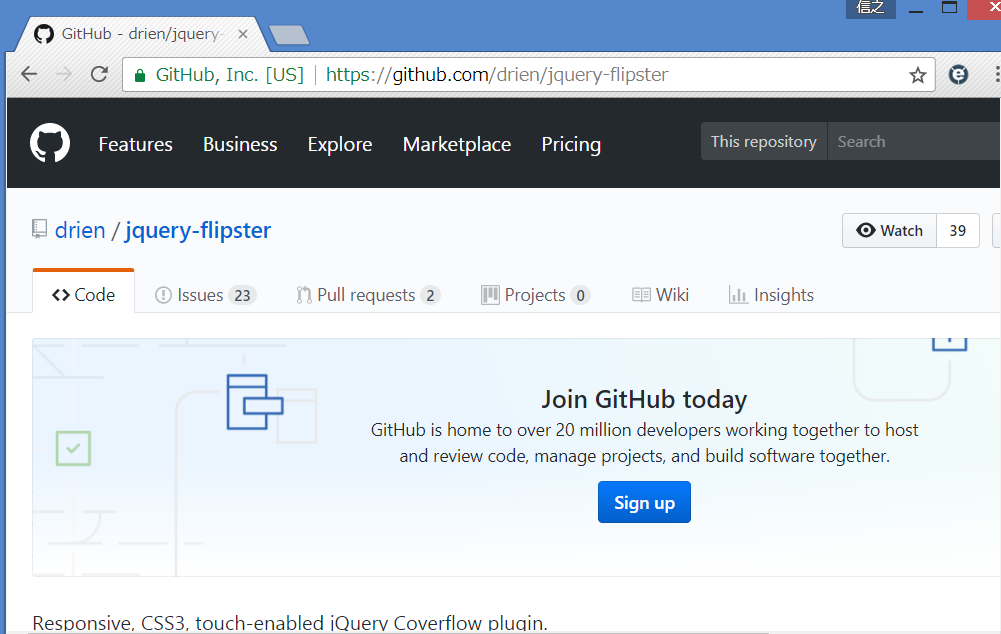Switch to the Issues tab

206,295
